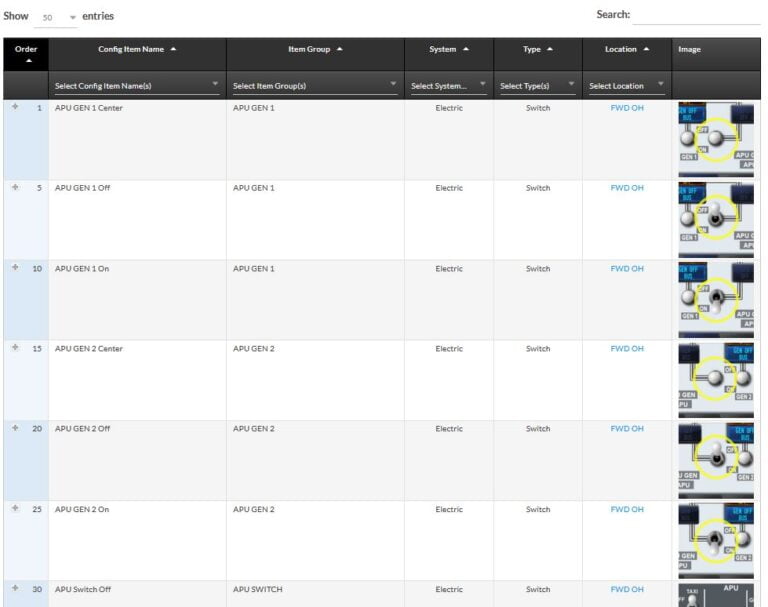Screen dimensions: 768x607
Task: Open APU GEN 2 On switch thumbnail
Action: click(x=716, y=539)
